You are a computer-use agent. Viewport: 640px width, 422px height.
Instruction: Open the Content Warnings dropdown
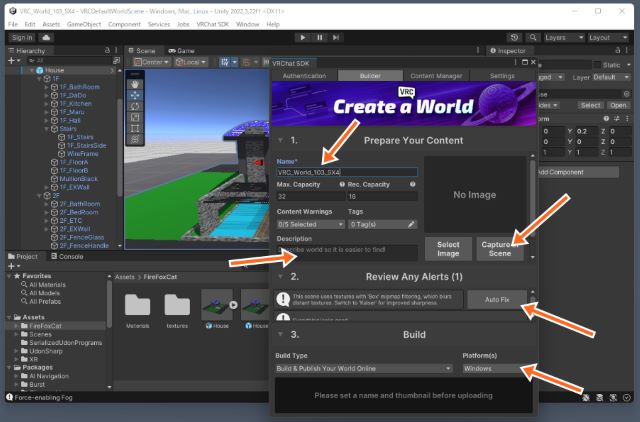[x=311, y=224]
